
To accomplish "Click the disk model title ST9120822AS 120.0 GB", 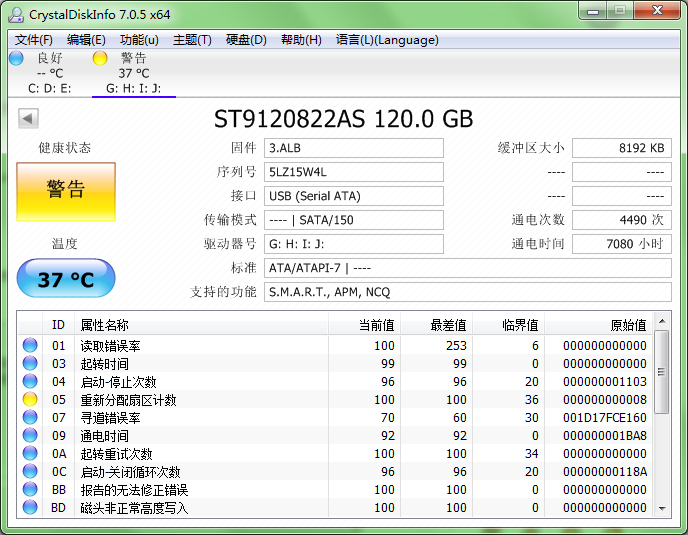I will [x=344, y=118].
